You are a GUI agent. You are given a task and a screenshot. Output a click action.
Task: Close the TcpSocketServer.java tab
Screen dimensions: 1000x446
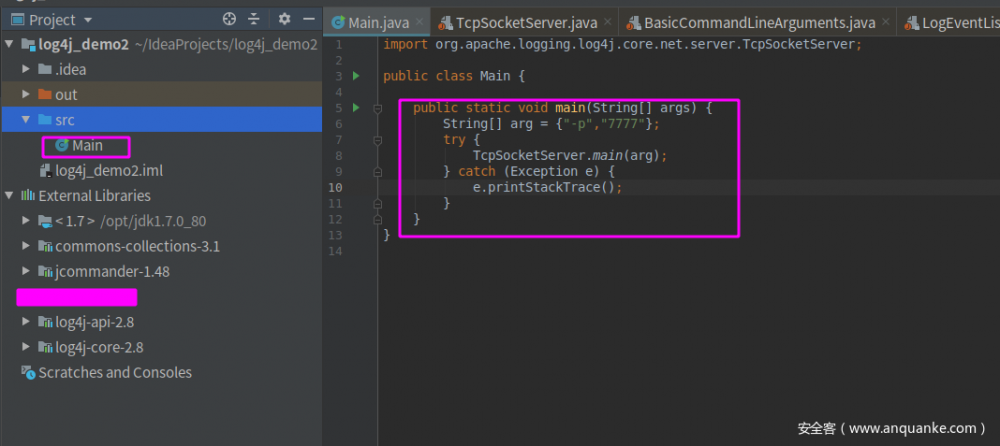tap(608, 22)
